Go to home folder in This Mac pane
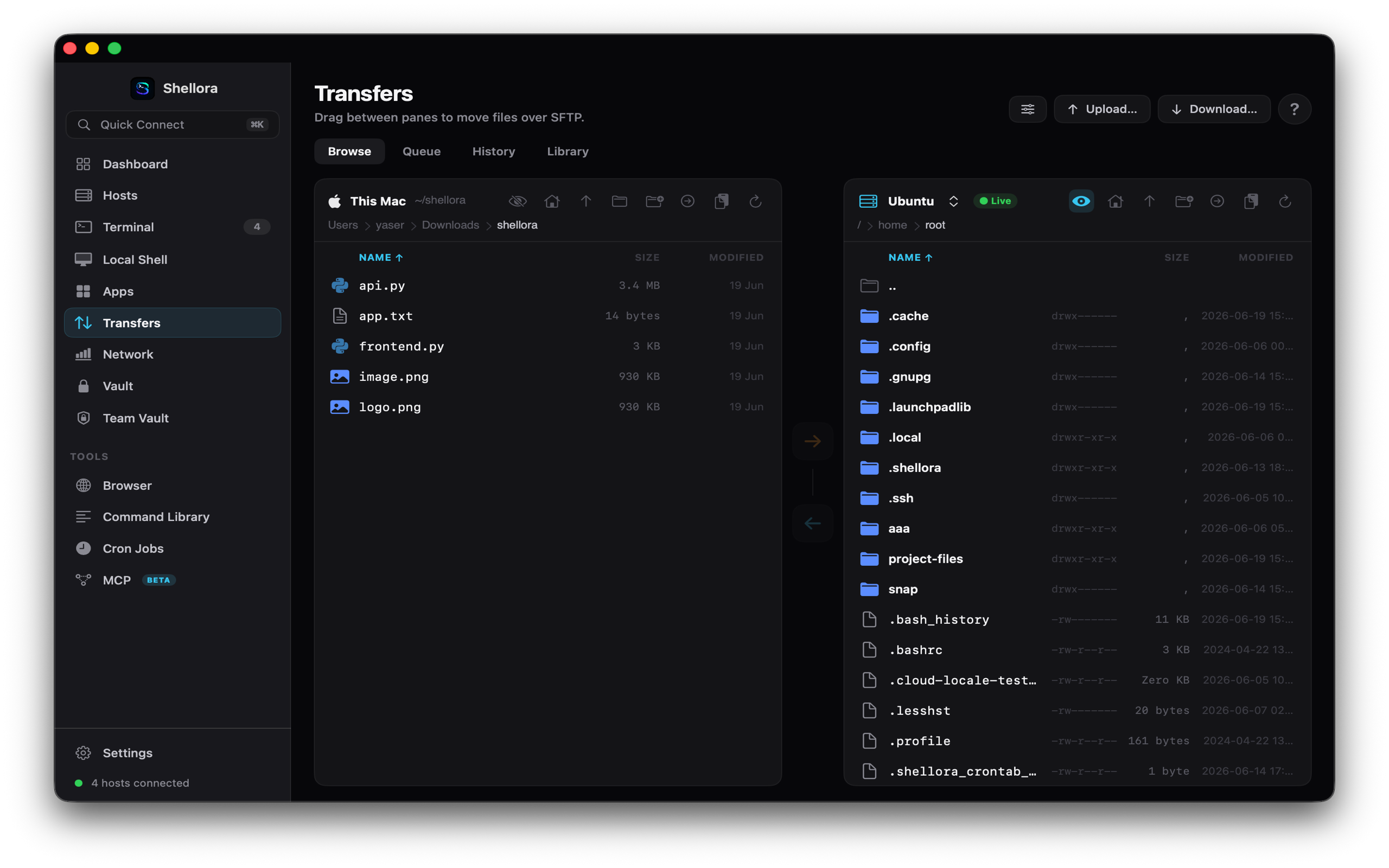This screenshot has width=1389, height=868. click(552, 201)
